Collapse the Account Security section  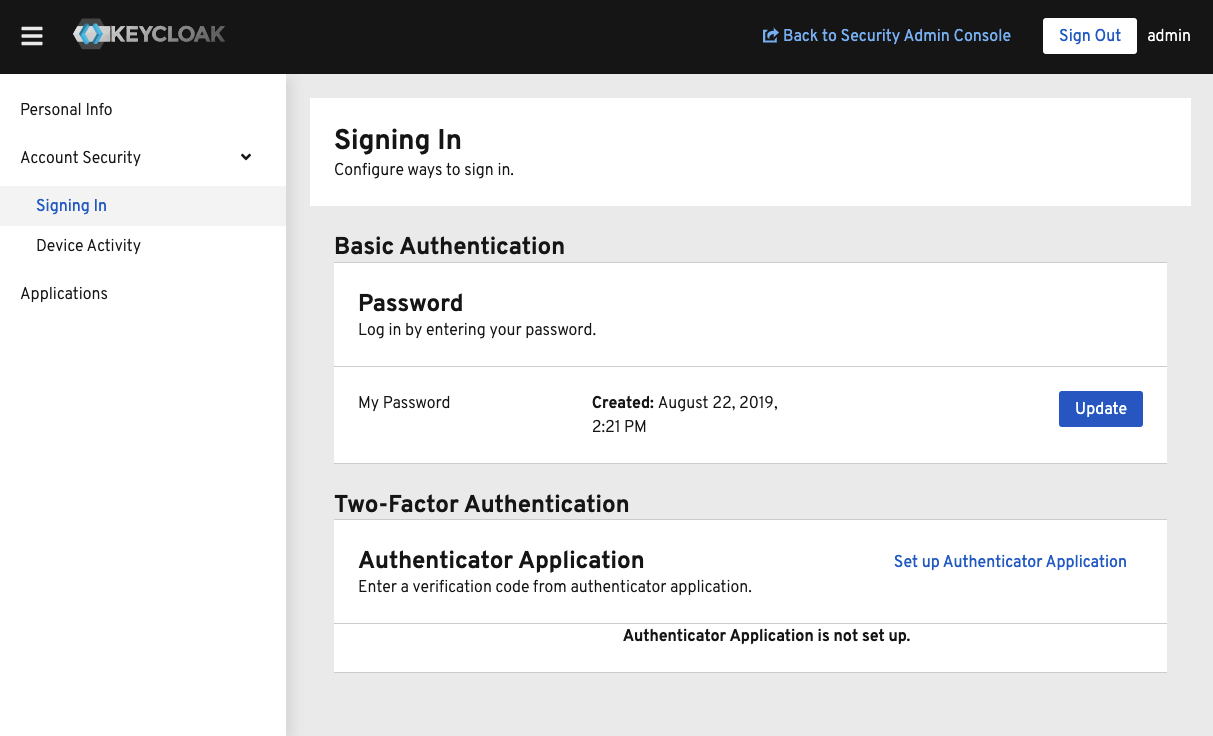click(245, 157)
